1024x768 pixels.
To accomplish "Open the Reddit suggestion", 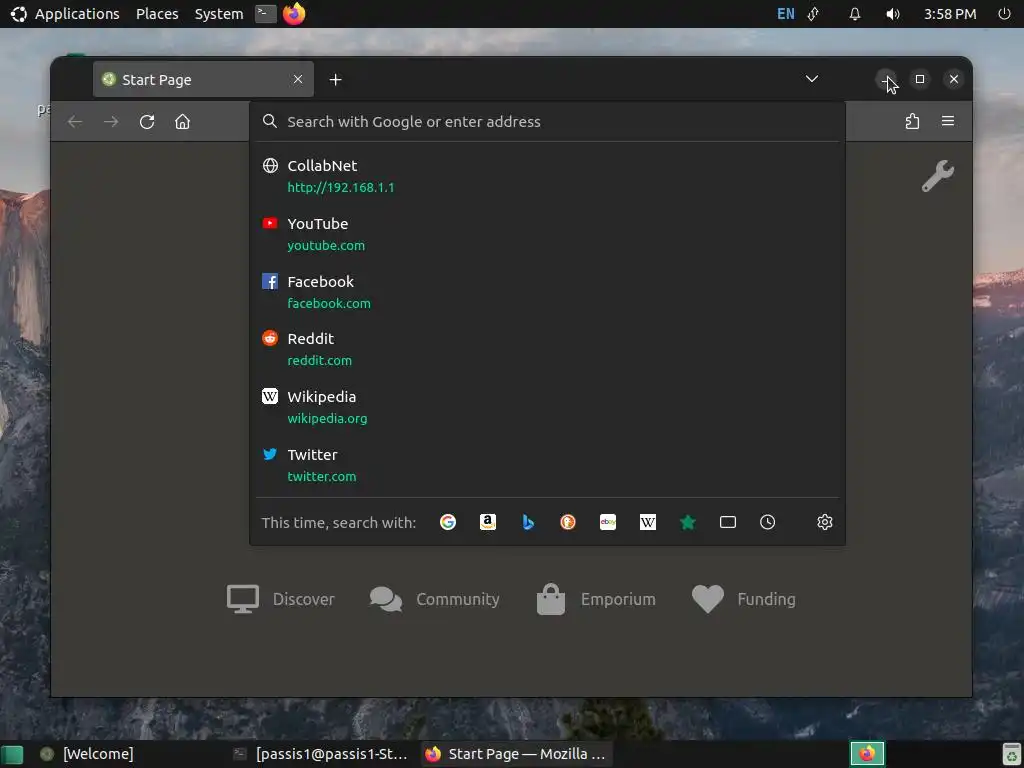I will point(547,349).
